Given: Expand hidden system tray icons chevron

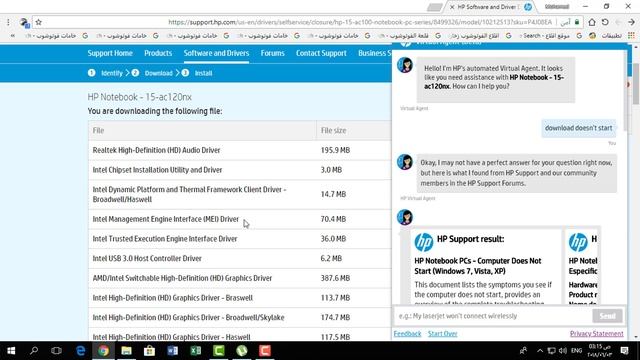Looking at the screenshot, I should pos(540,351).
